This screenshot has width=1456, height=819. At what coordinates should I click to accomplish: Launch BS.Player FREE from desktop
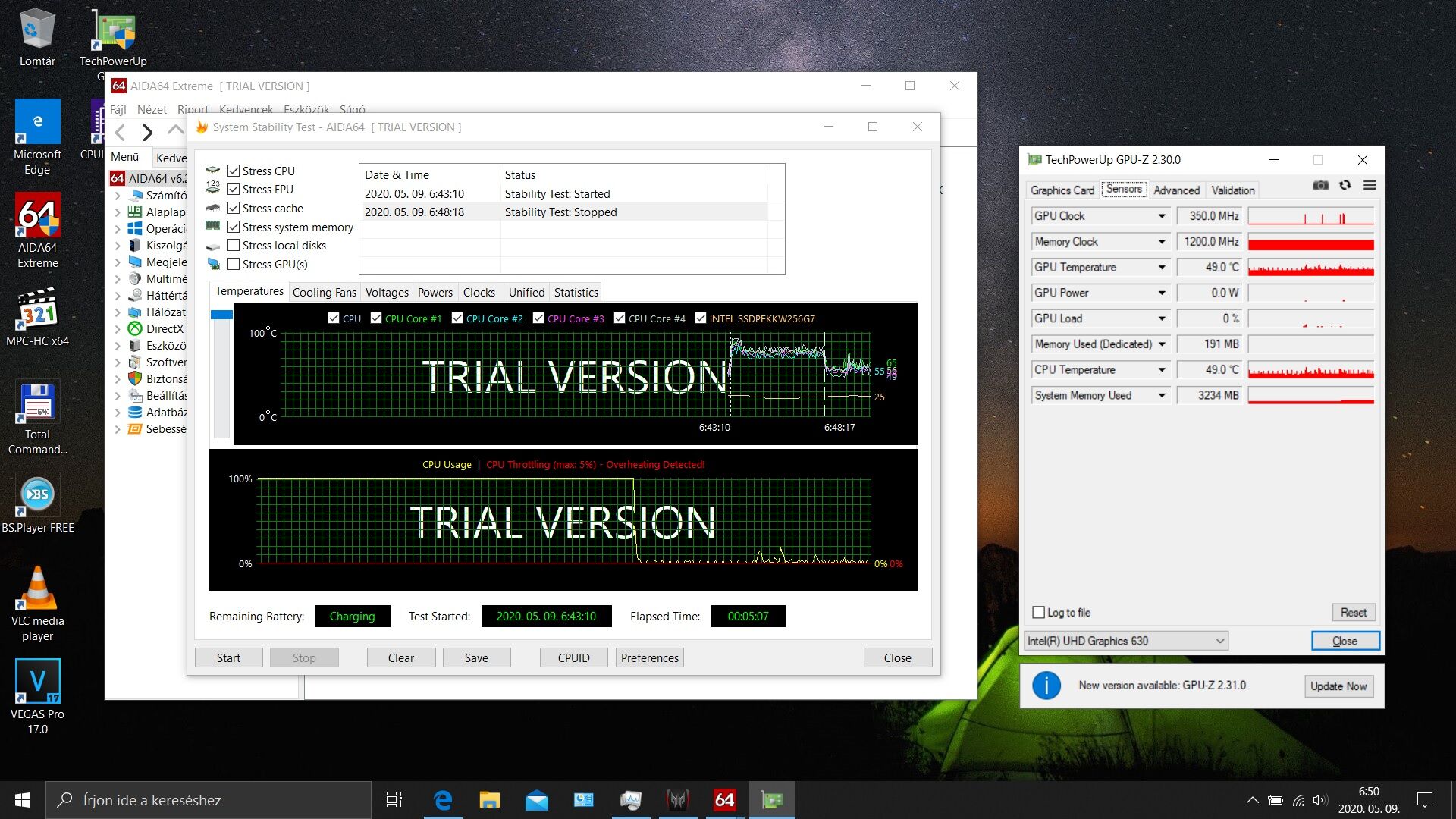[x=37, y=504]
